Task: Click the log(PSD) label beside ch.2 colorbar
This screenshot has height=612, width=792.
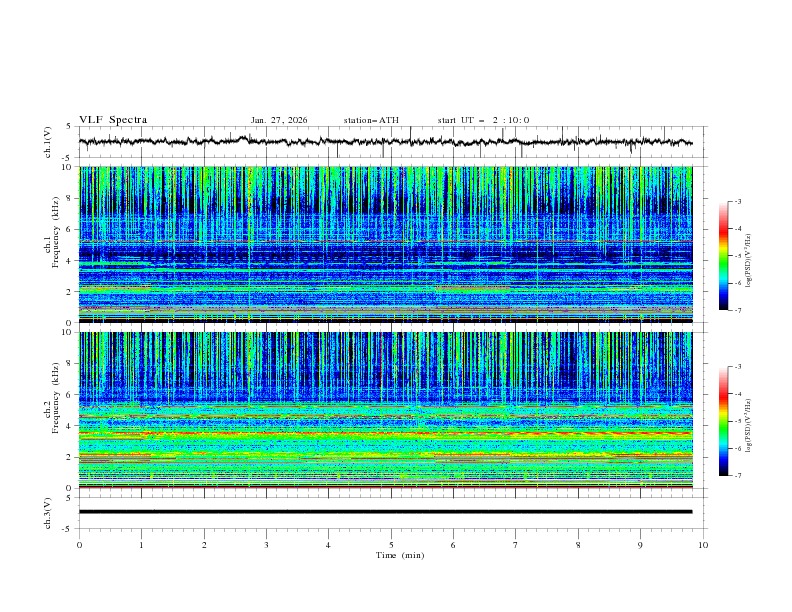Action: point(749,426)
